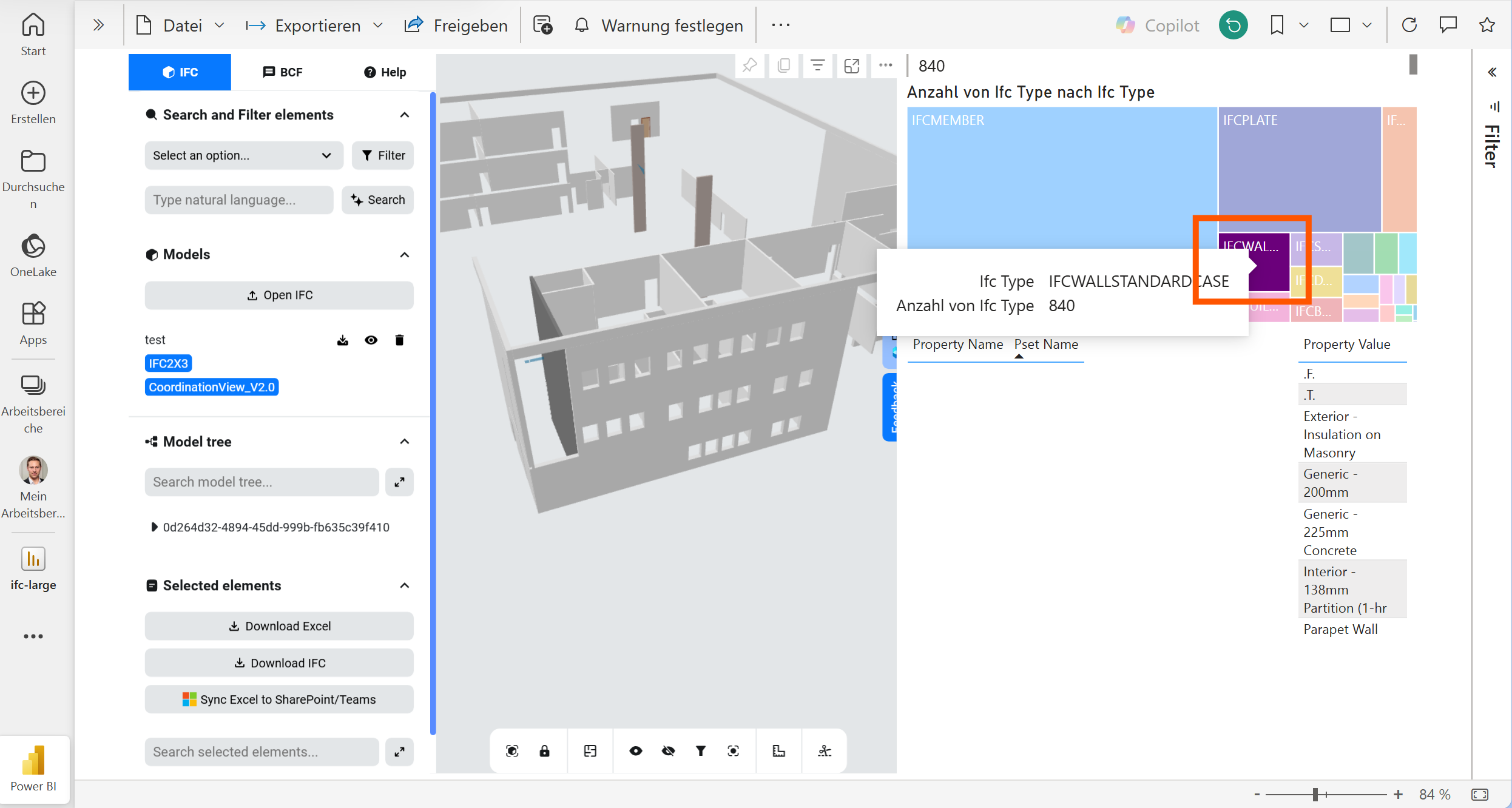Click the Open IFC button
1512x808 pixels.
[279, 295]
